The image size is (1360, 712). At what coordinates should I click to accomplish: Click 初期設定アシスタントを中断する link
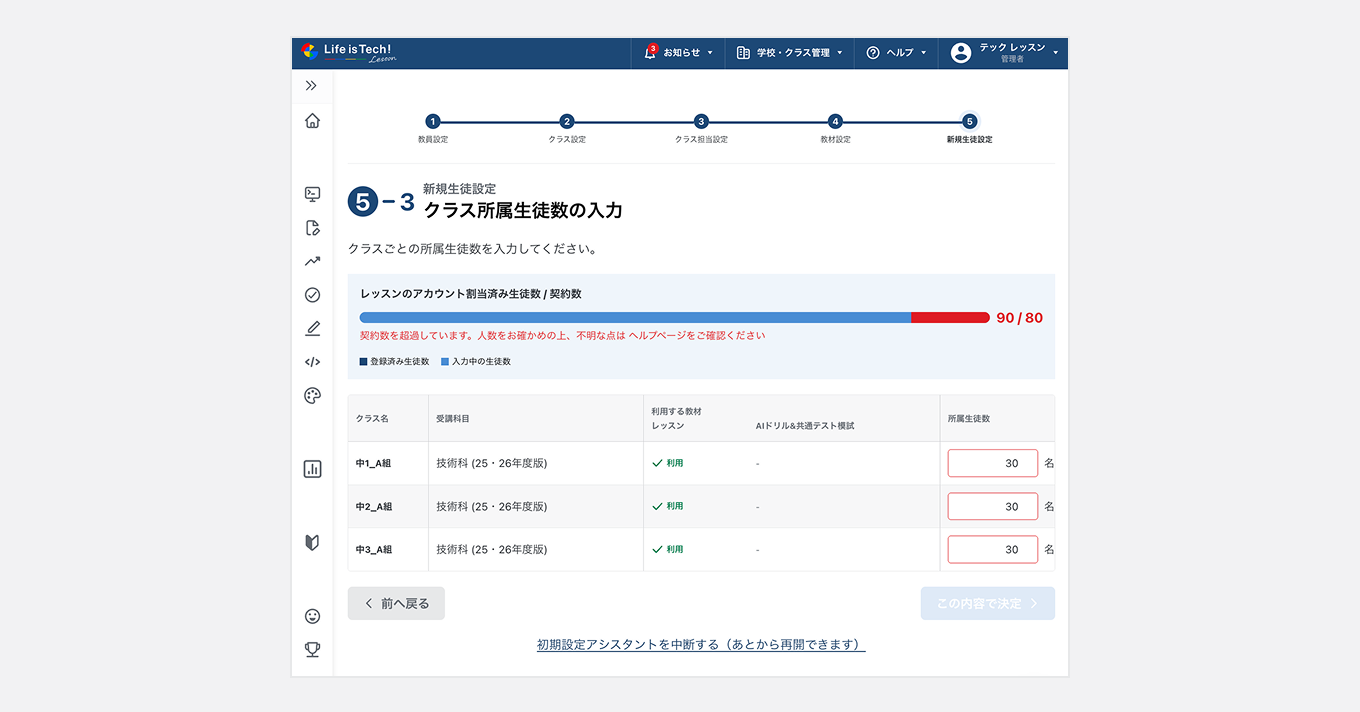point(700,645)
